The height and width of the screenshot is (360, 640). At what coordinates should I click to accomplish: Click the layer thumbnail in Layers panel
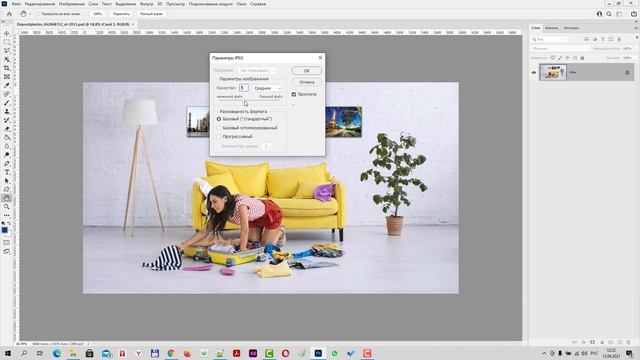[553, 72]
